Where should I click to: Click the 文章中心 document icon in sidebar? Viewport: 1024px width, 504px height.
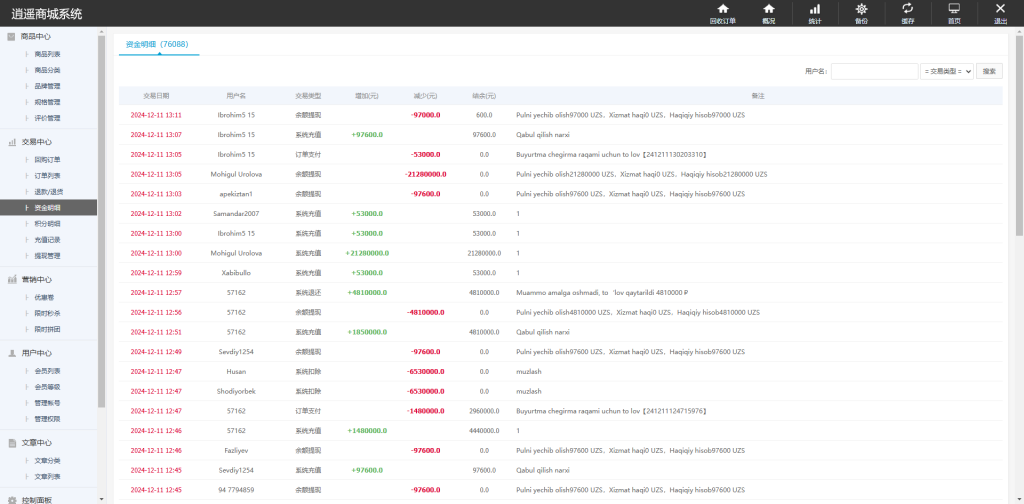point(10,442)
